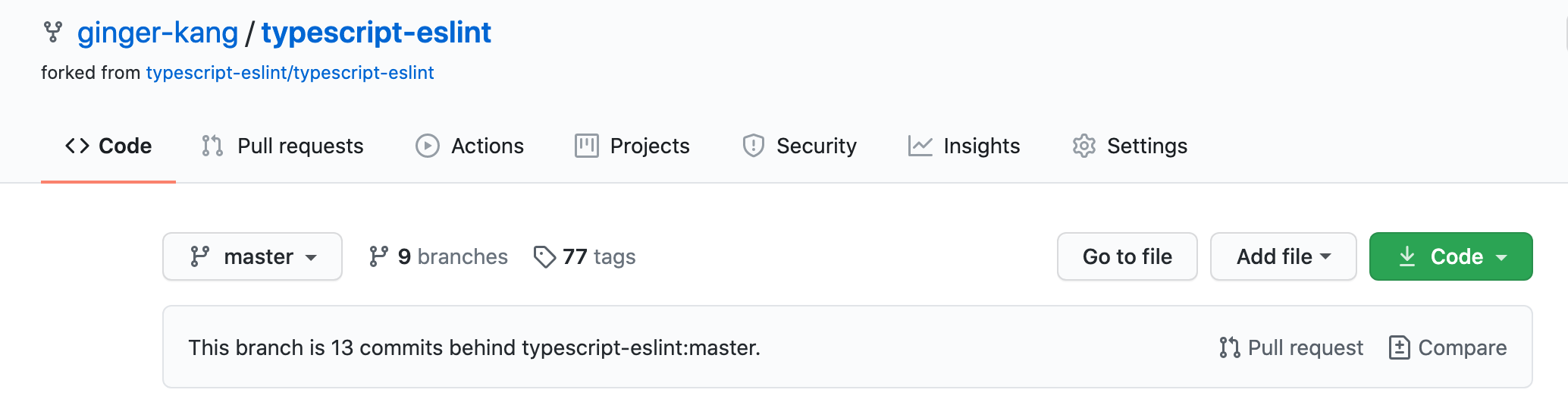1568x396 pixels.
Task: Click the Security shield icon
Action: click(x=753, y=146)
